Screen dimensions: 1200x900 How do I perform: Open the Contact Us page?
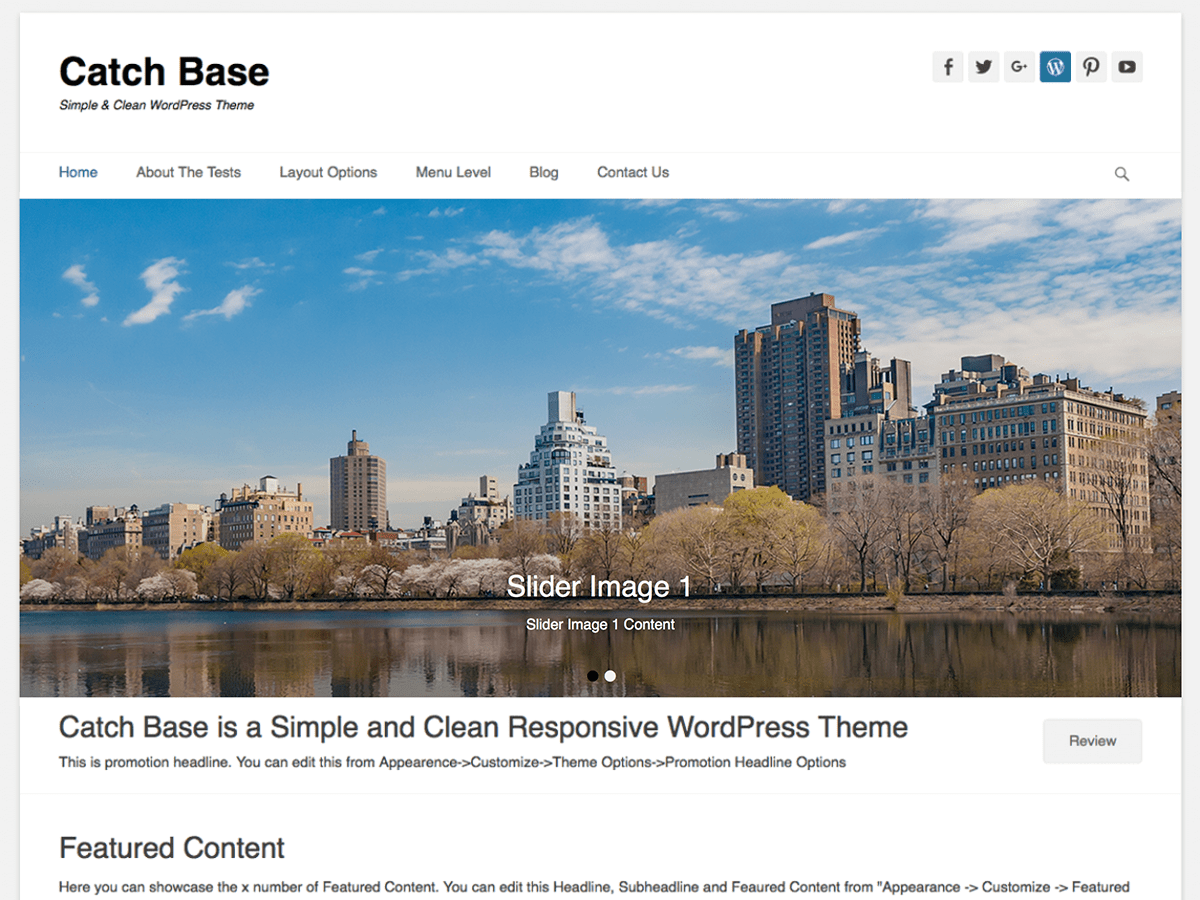point(632,172)
